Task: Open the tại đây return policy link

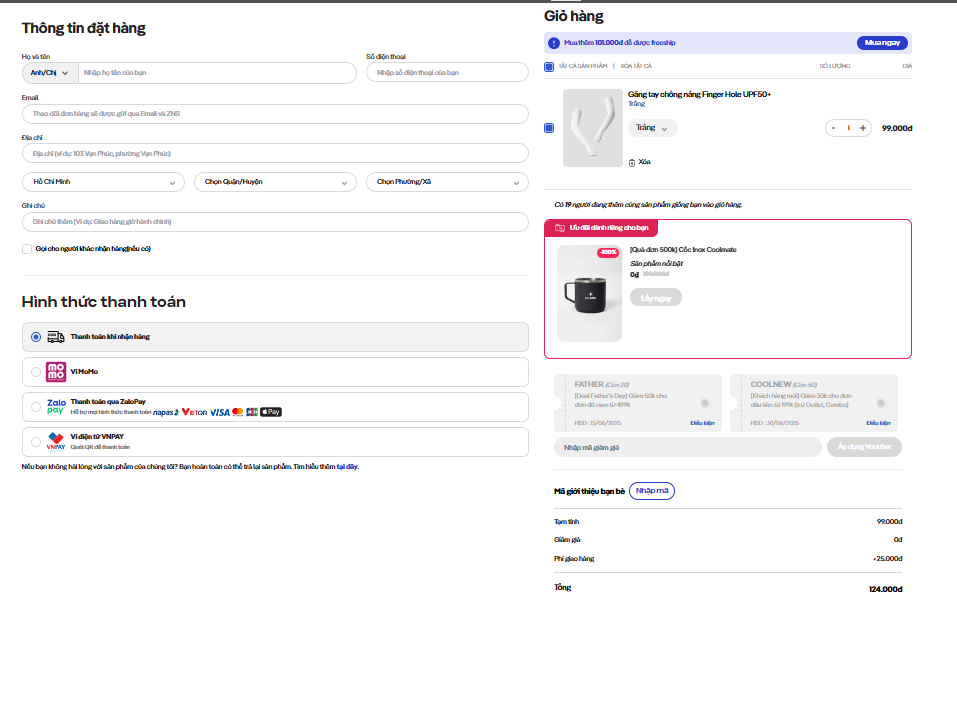Action: (347, 467)
